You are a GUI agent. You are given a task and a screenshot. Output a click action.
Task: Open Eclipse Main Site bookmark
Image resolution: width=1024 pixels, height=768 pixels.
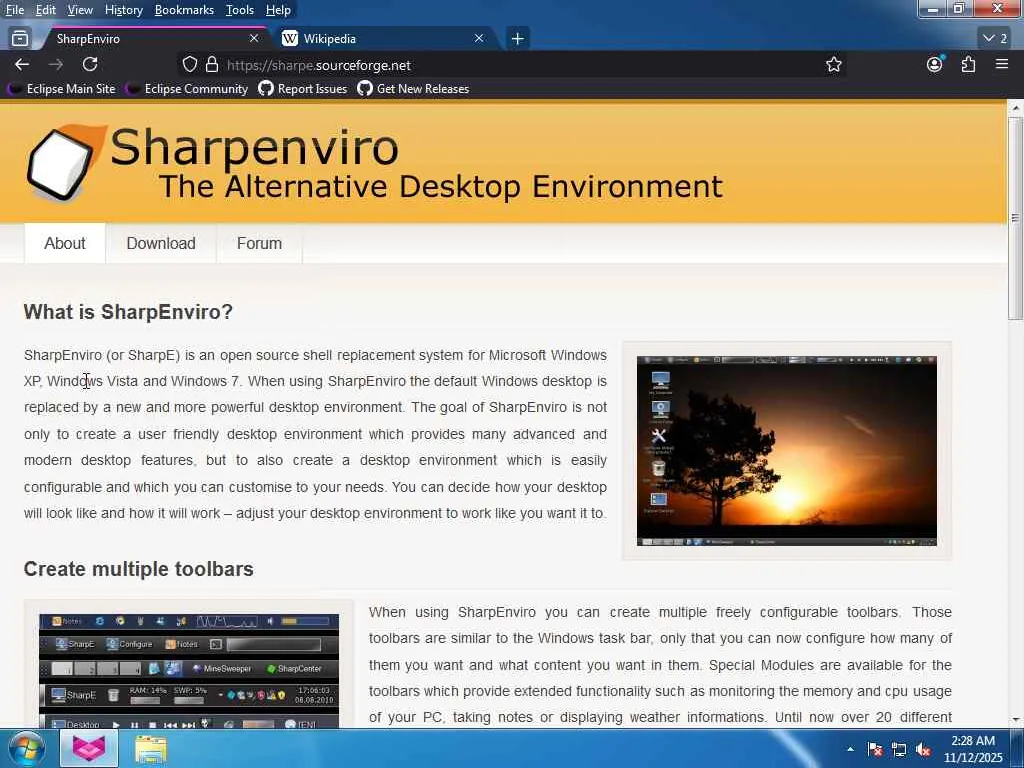click(63, 89)
